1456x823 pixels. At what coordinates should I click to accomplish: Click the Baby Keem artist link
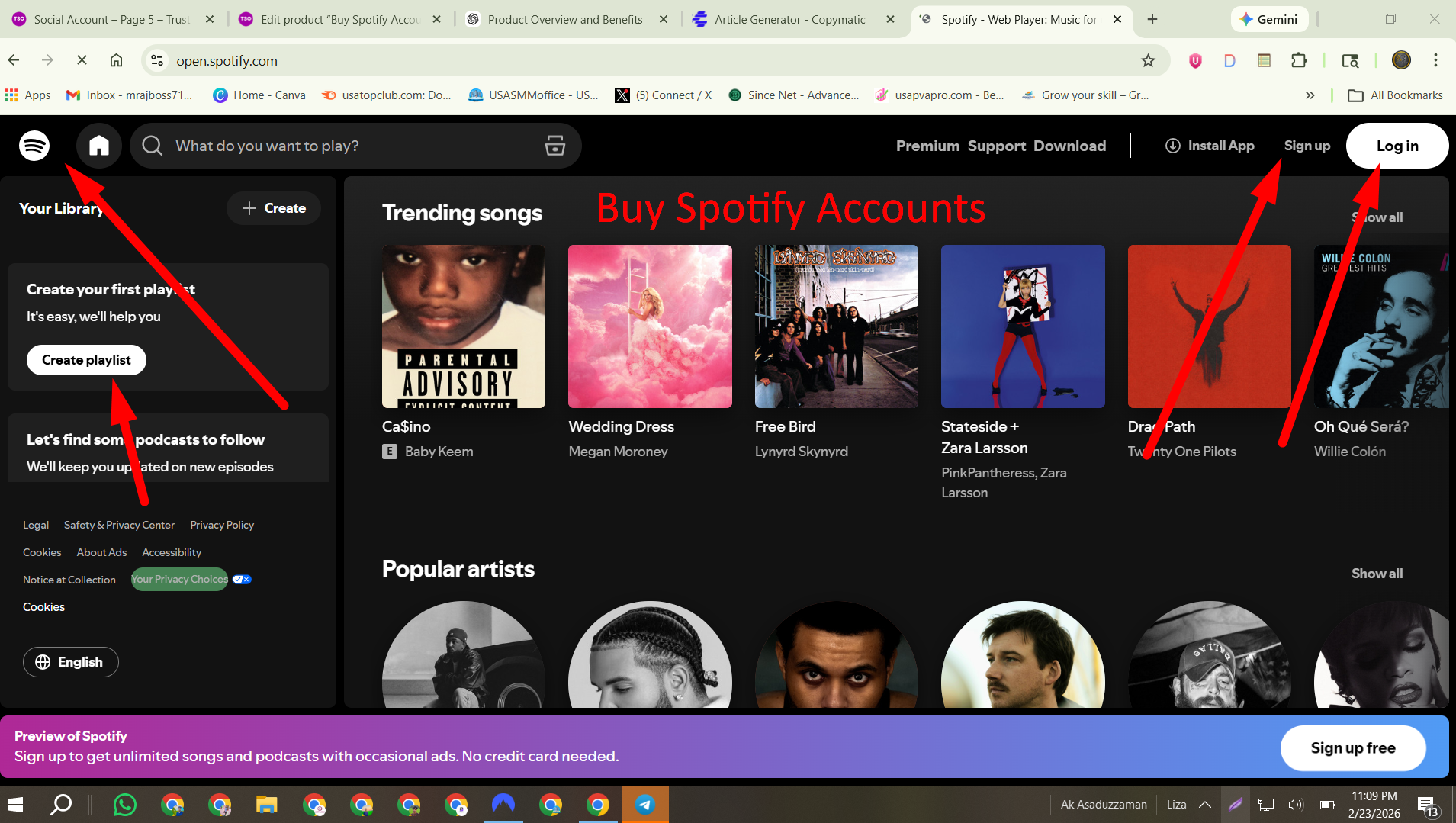pos(439,452)
